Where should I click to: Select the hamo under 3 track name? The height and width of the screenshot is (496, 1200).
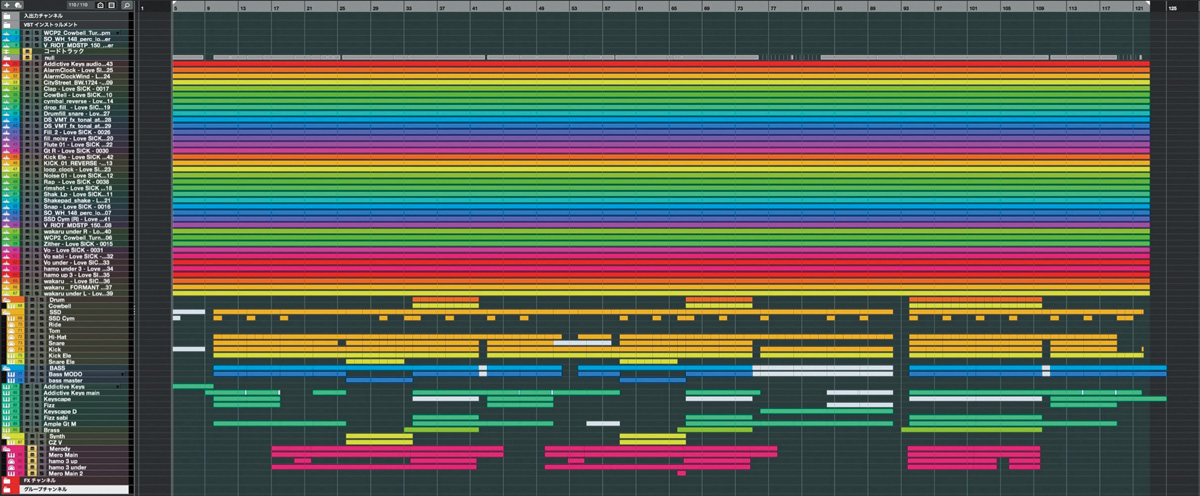click(77, 268)
